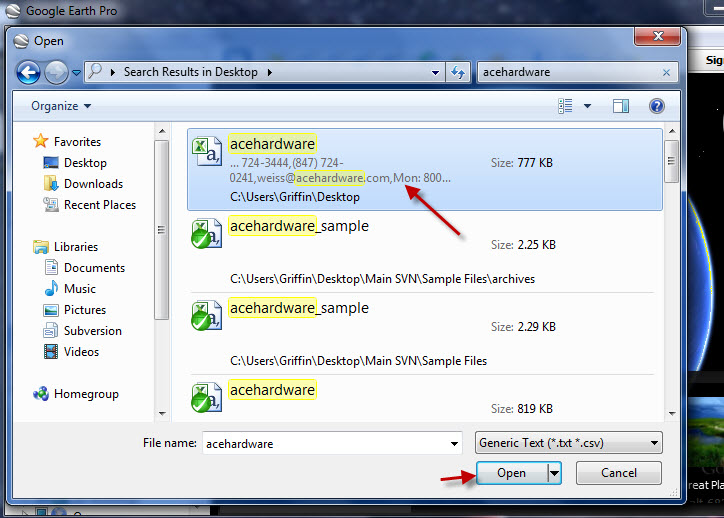Select Downloads under Favorites
Viewport: 724px width, 518px height.
point(93,184)
